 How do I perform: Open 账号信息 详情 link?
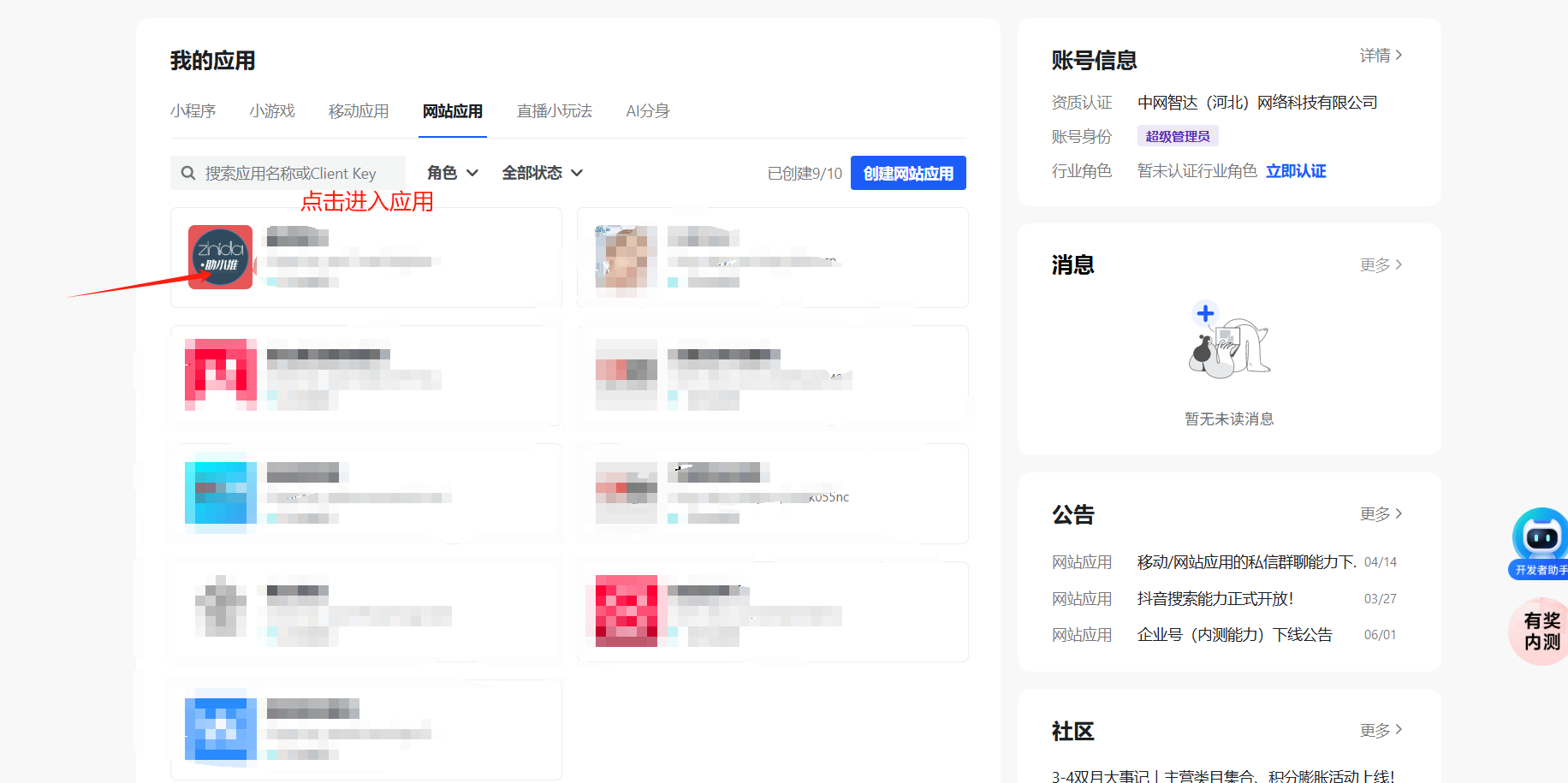[x=1380, y=56]
